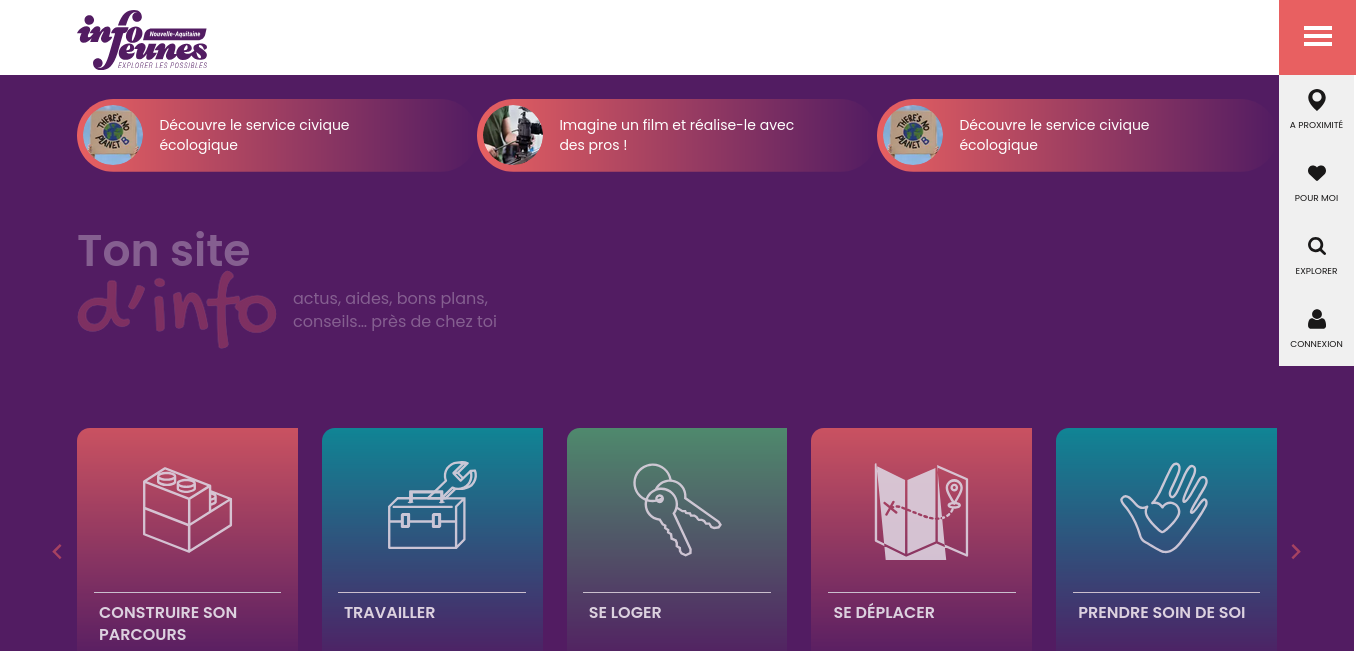
Task: Click the Travailler card title
Action: 390,612
